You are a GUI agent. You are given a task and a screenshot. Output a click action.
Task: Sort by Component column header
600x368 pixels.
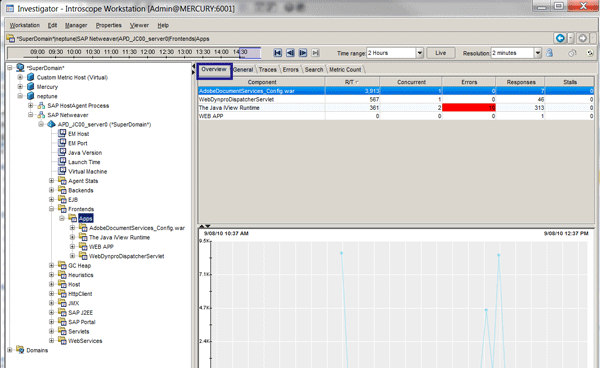pos(262,82)
